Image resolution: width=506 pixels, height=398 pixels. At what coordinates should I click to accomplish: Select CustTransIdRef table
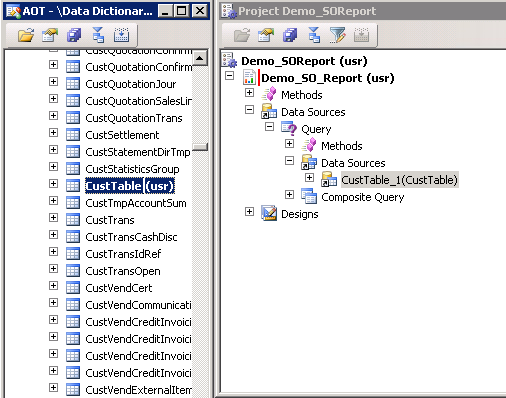(x=123, y=254)
